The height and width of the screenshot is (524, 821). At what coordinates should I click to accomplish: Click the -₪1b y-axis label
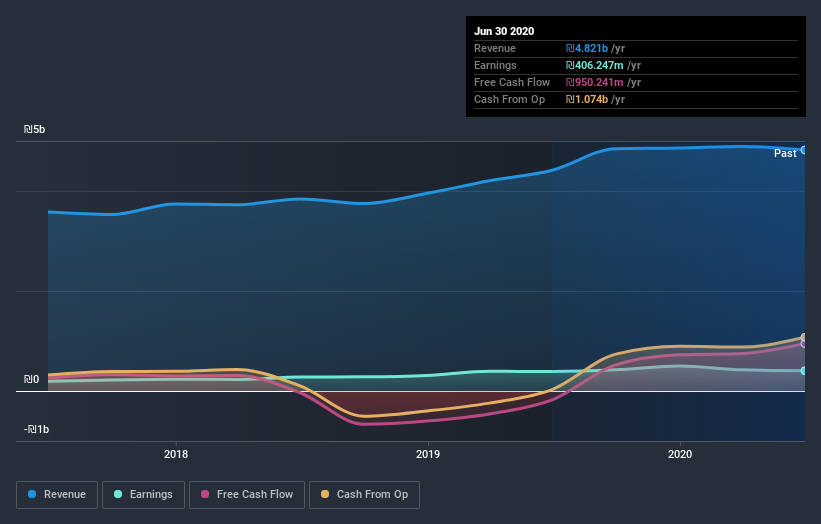(x=36, y=429)
